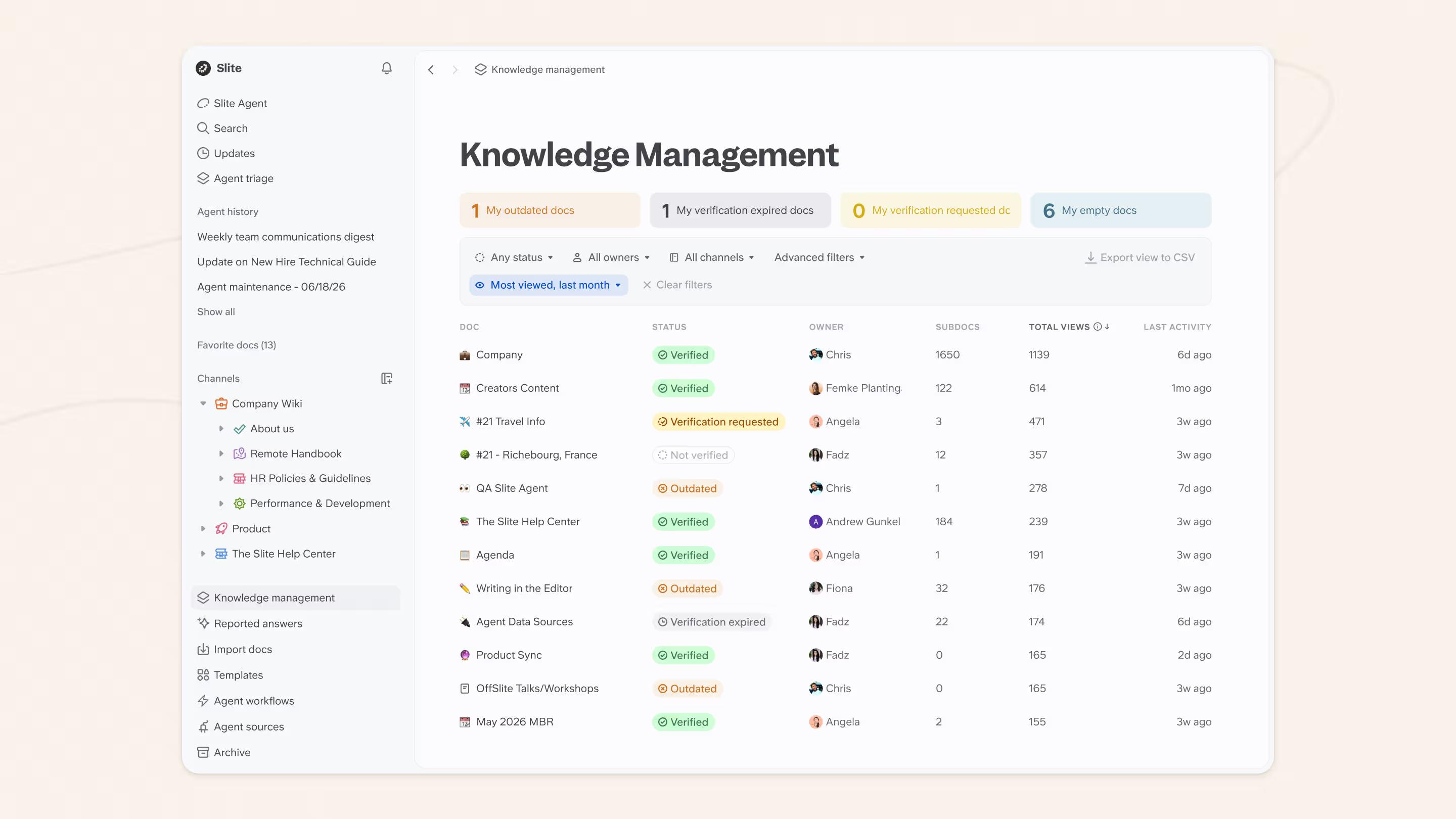Open the Creators Content doc
The width and height of the screenshot is (1456, 819).
517,388
